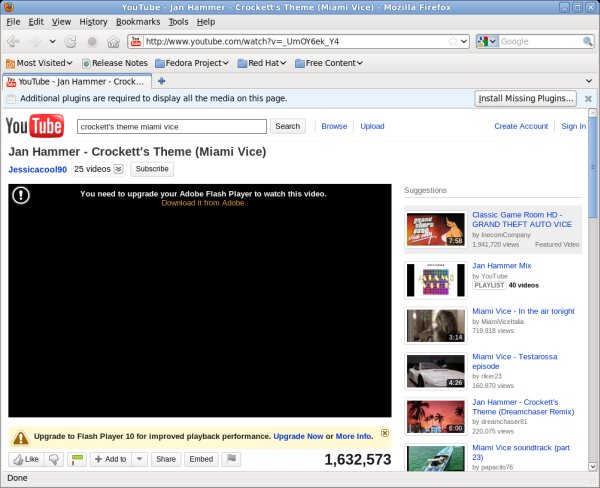Follow the Download it from Adobe link
This screenshot has height=488, width=600.
pos(203,203)
